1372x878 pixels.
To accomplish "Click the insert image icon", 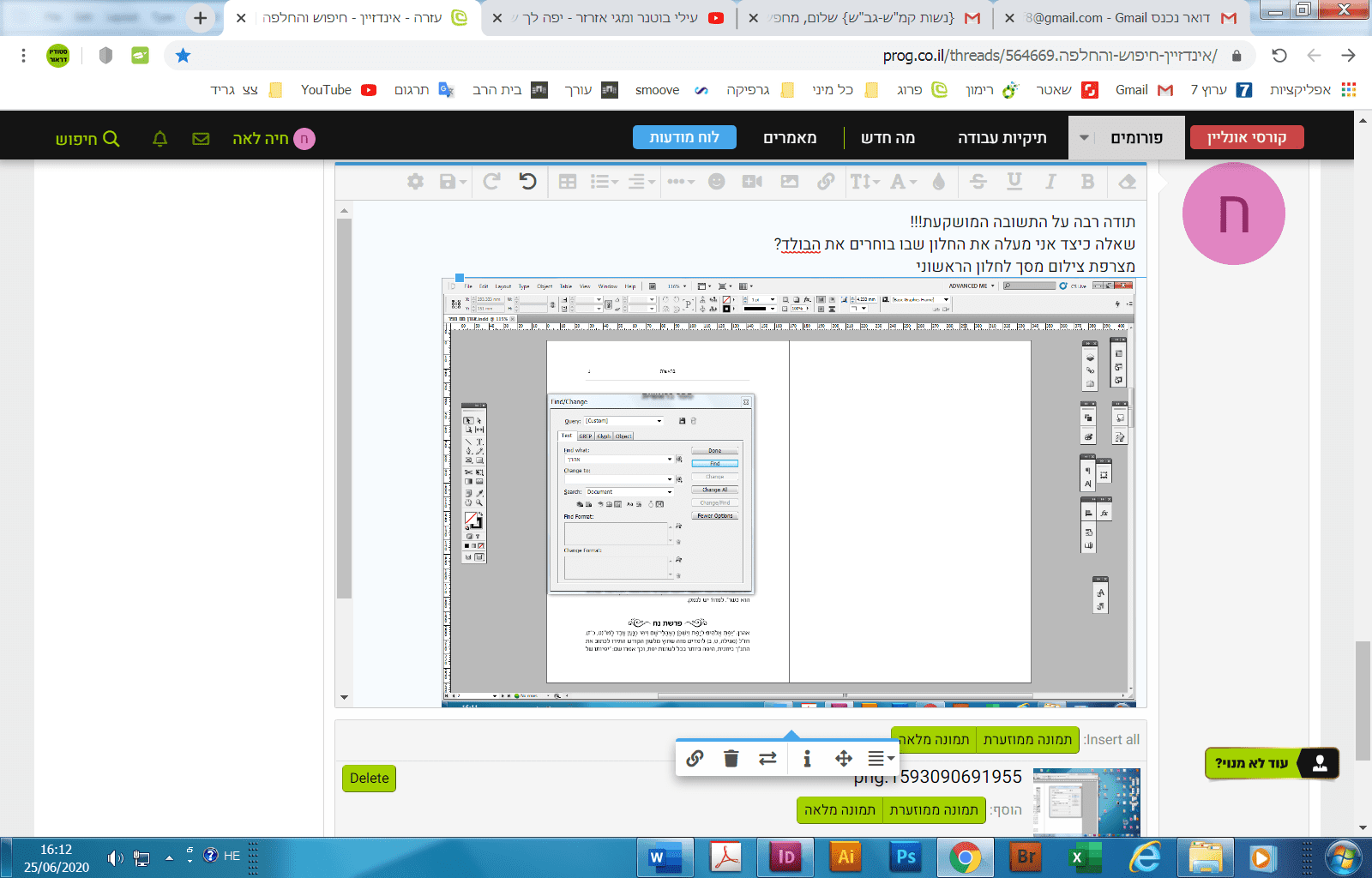I will click(x=789, y=181).
